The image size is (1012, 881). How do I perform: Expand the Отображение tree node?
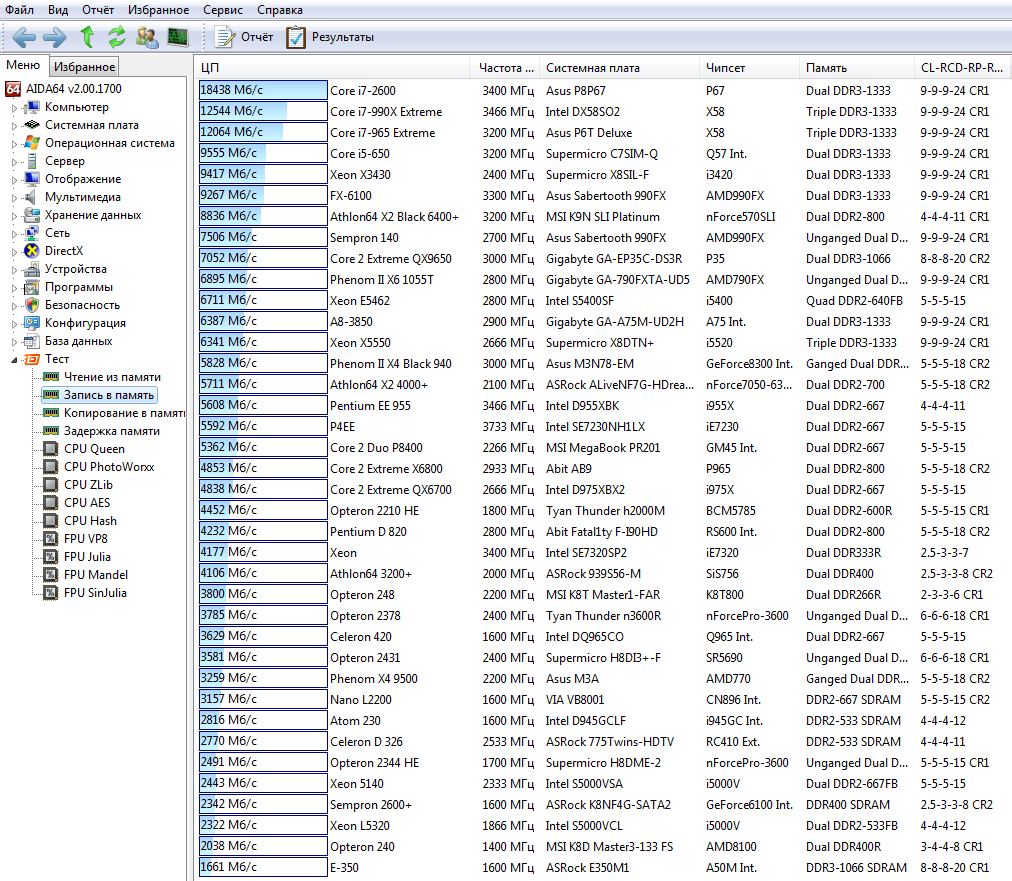(x=14, y=180)
